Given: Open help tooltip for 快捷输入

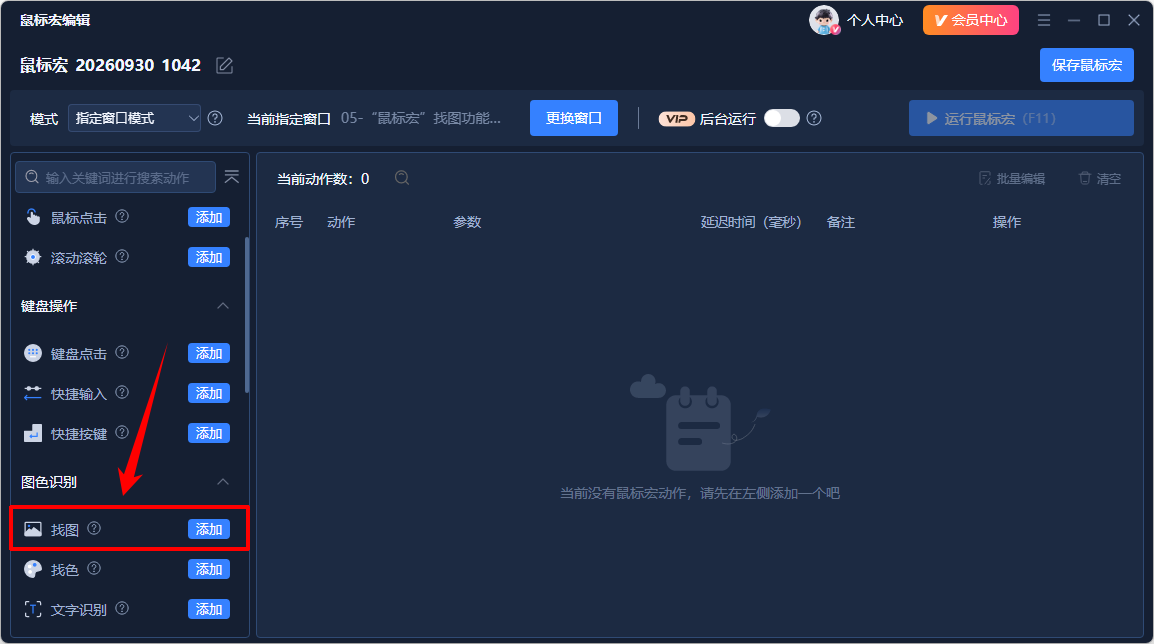Looking at the screenshot, I should tap(122, 392).
